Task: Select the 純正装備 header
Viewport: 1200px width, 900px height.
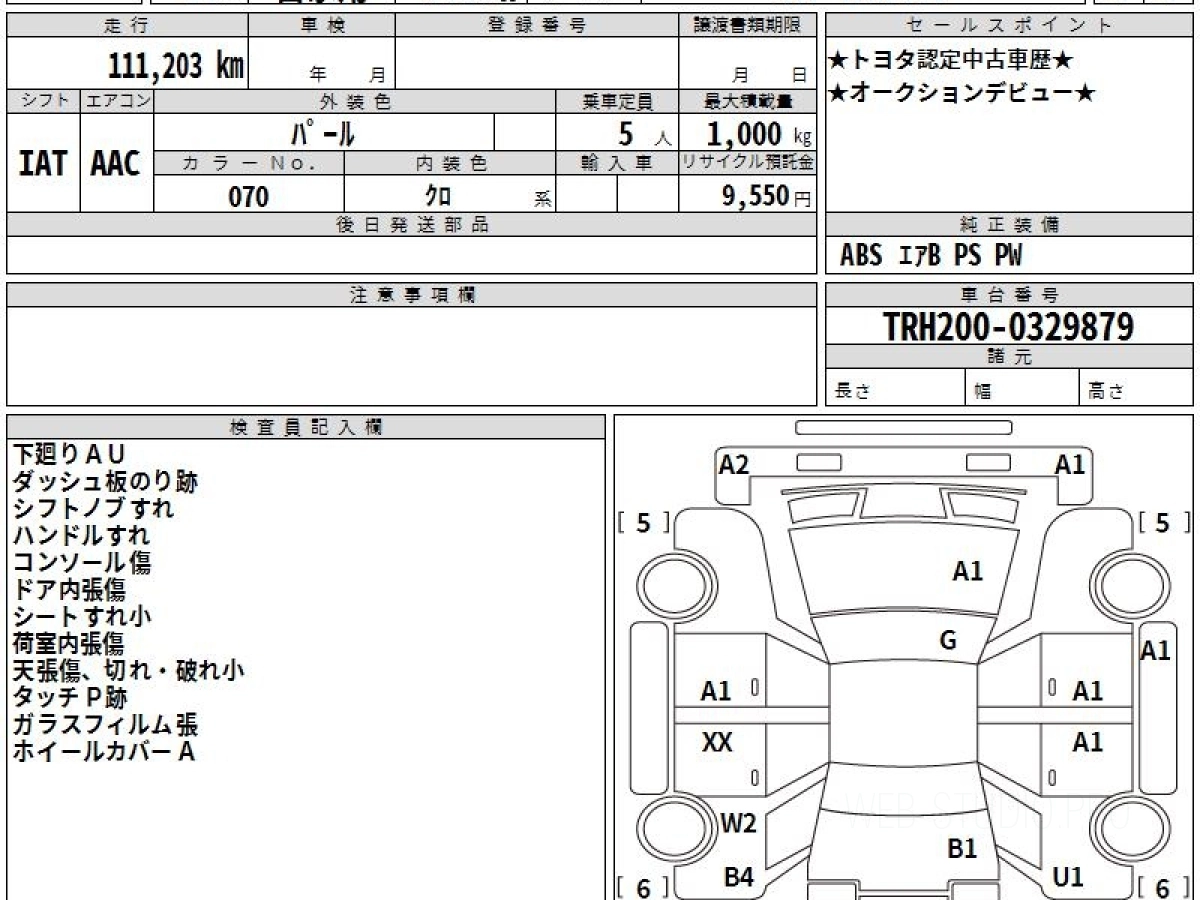Action: 1009,225
